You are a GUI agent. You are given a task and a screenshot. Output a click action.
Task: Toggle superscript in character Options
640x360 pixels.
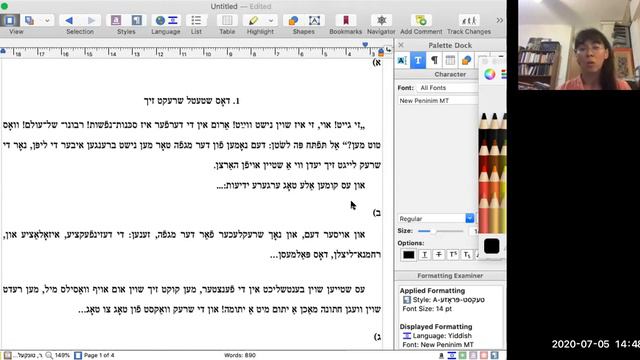pyautogui.click(x=453, y=255)
